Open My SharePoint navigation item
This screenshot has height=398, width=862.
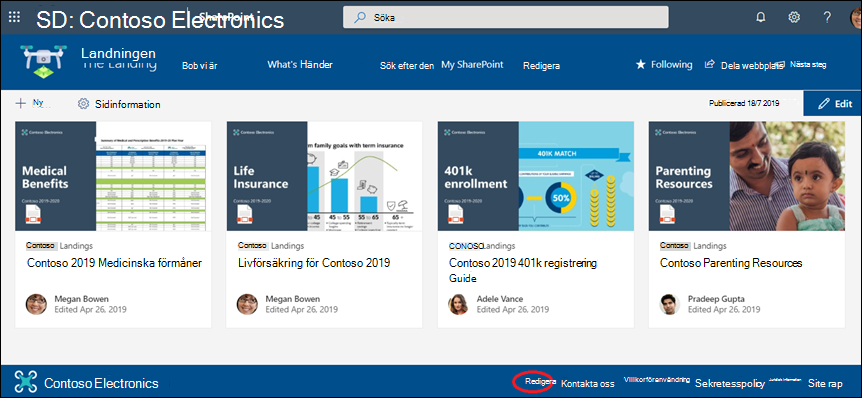472,64
